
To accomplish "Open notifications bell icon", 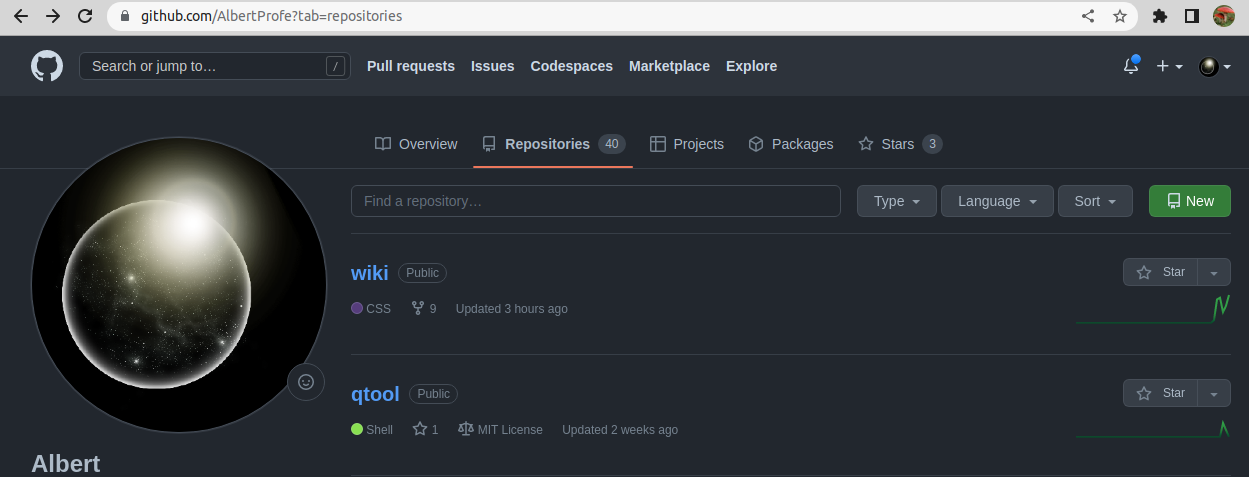I will [x=1131, y=66].
